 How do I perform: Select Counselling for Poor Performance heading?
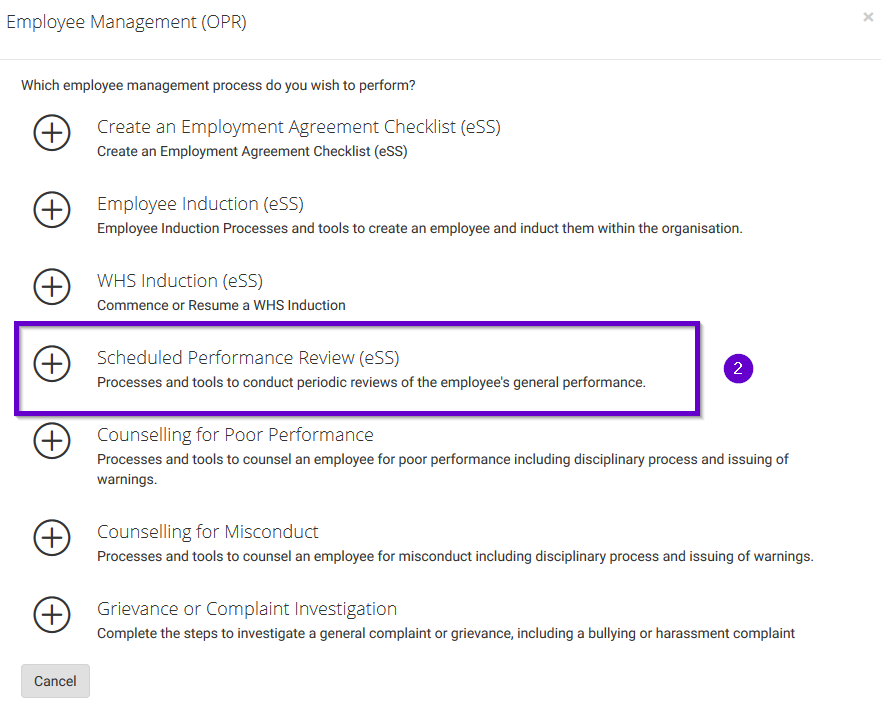(235, 435)
